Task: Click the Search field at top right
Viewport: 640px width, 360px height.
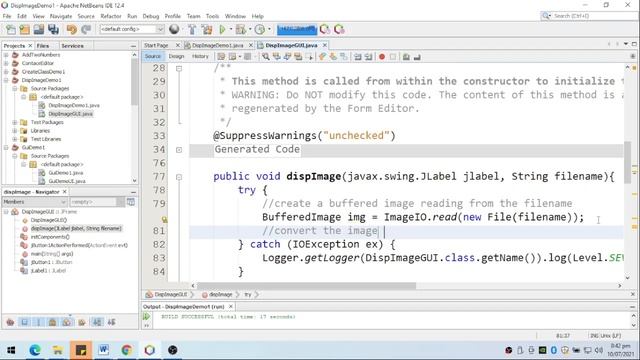Action: coord(590,16)
